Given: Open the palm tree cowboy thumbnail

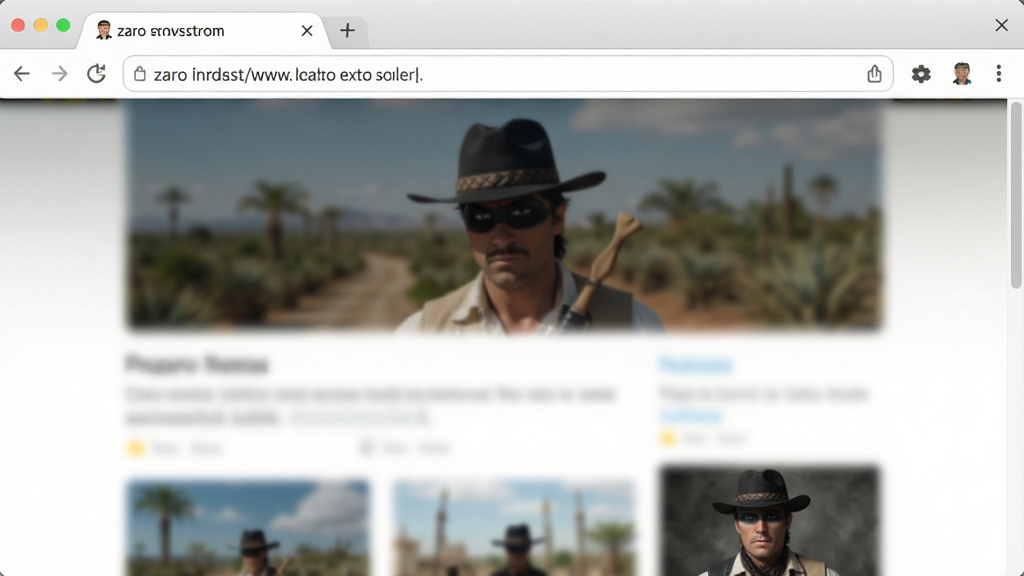Looking at the screenshot, I should (248, 528).
